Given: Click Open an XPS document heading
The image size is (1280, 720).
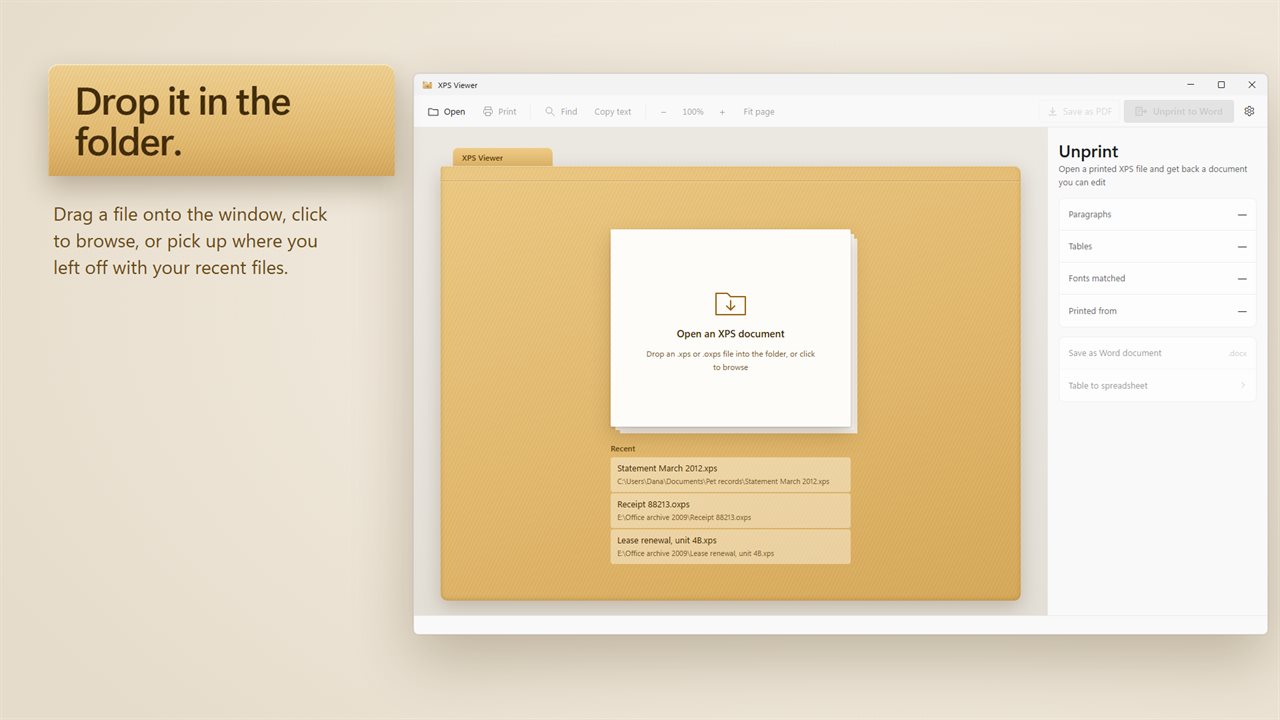Looking at the screenshot, I should point(731,334).
